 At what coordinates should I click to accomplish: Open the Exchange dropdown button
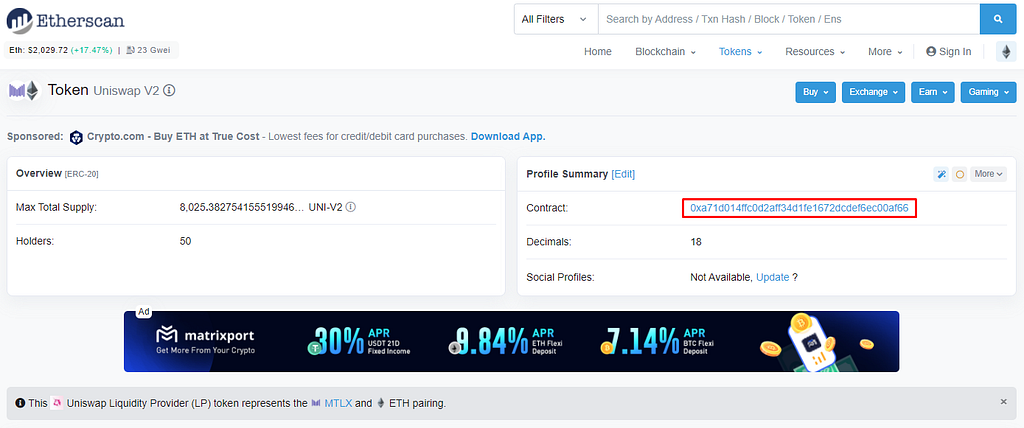tap(873, 92)
